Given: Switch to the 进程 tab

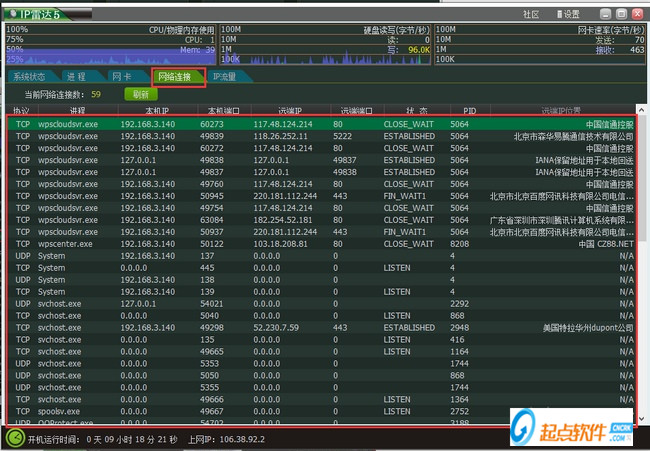Looking at the screenshot, I should click(77, 77).
